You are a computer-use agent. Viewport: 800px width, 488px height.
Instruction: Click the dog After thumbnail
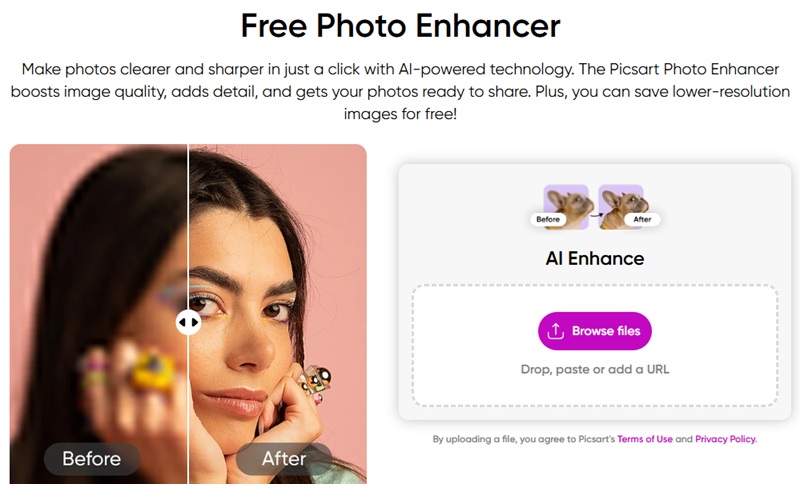click(x=621, y=206)
